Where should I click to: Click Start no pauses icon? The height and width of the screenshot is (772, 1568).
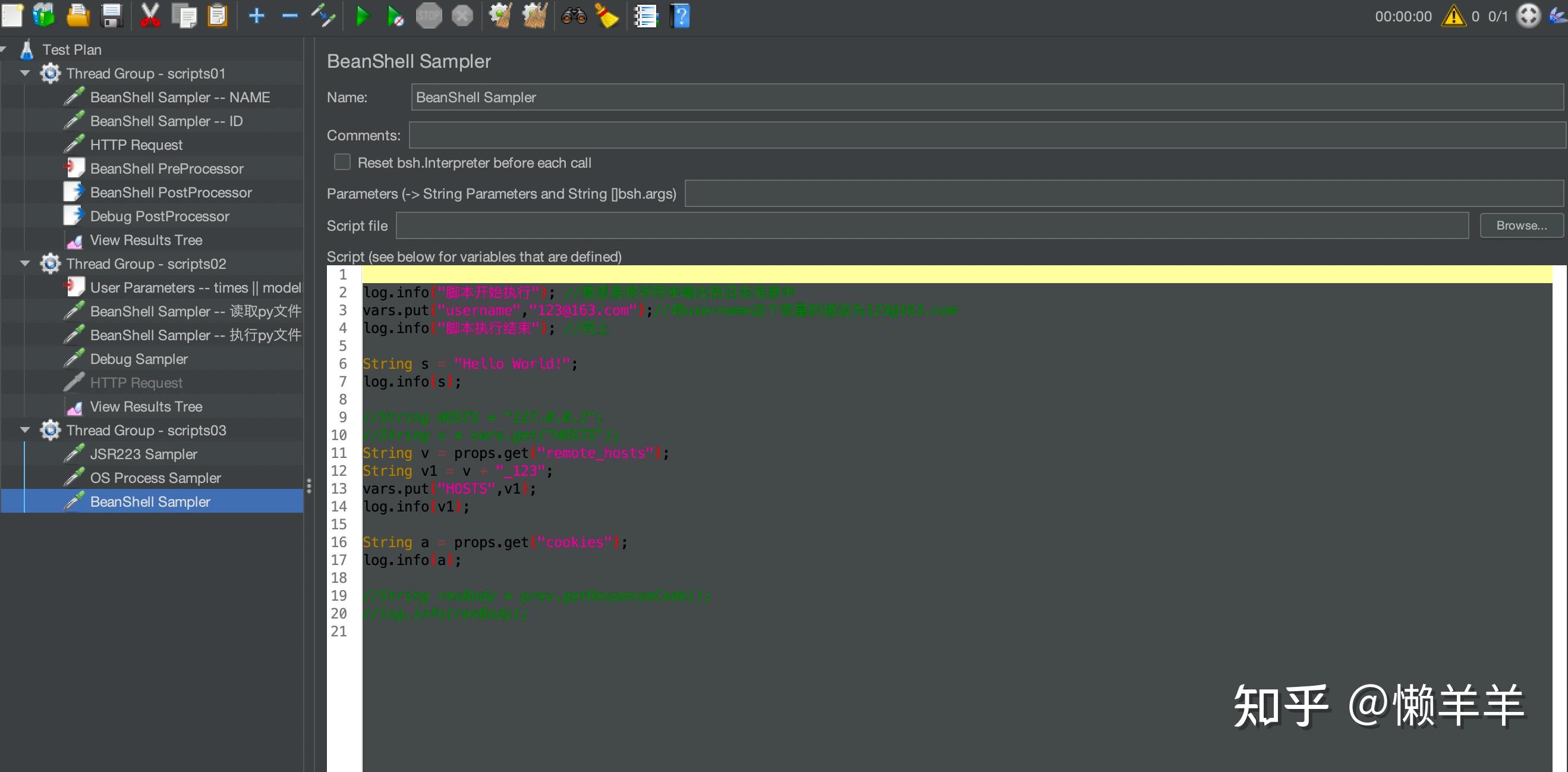395,16
